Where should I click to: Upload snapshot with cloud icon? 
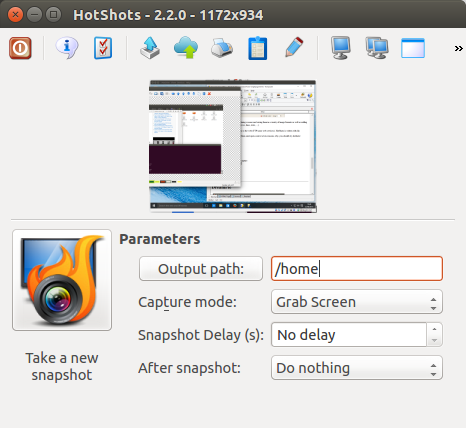pos(186,48)
